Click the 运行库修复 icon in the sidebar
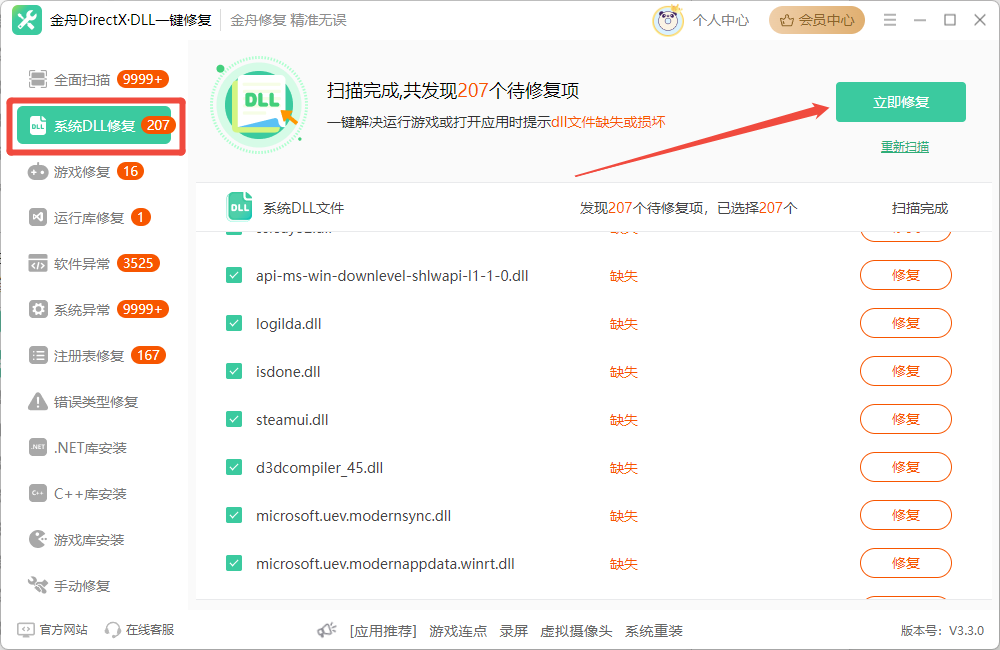 coord(38,218)
